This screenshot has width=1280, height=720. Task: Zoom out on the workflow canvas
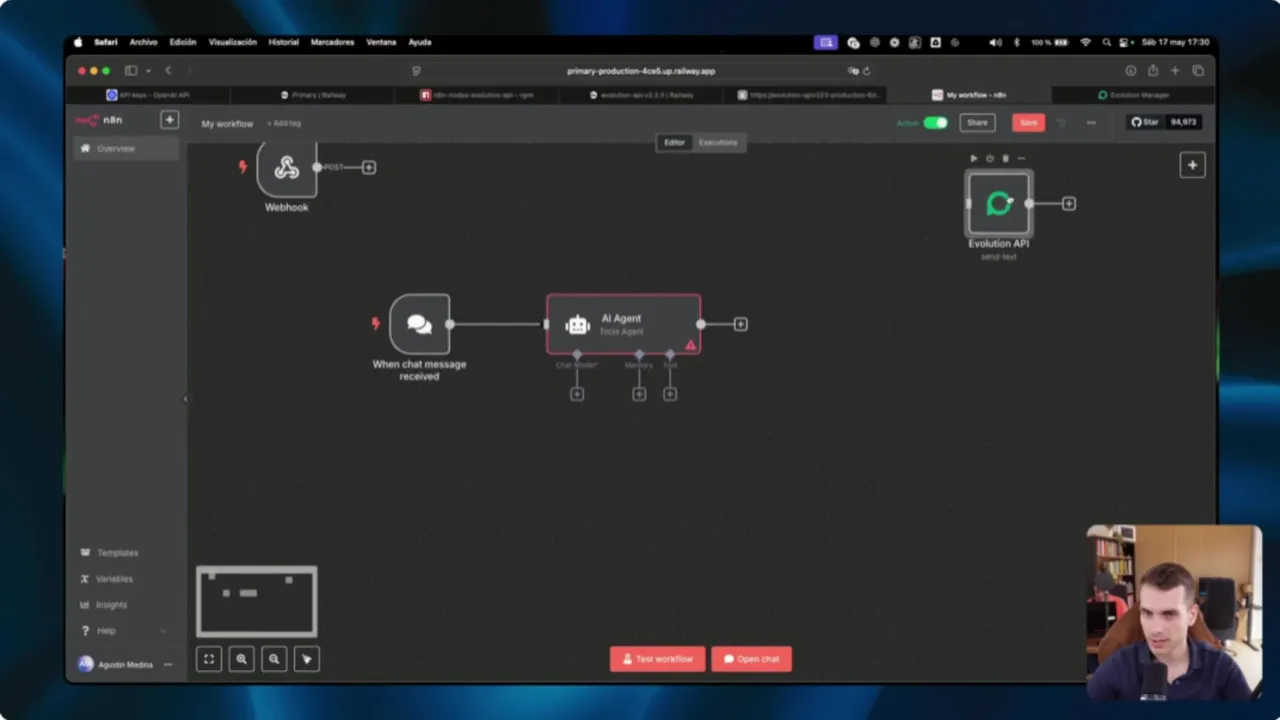274,659
